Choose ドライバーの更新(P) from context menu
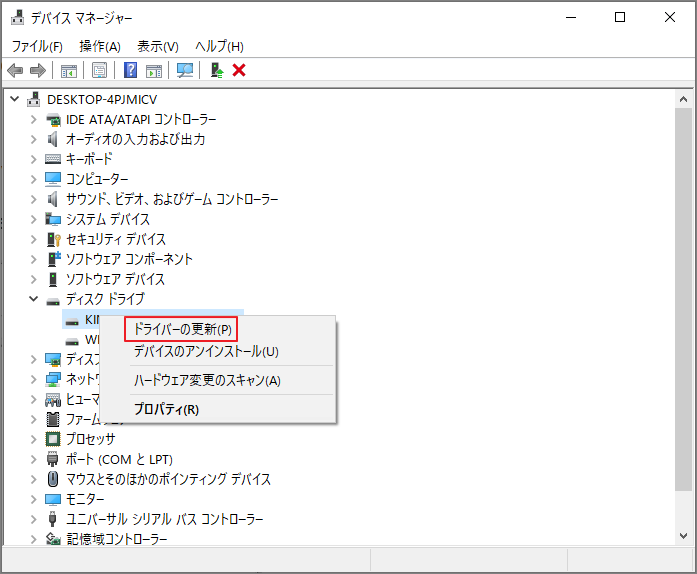This screenshot has width=697, height=574. 183,329
